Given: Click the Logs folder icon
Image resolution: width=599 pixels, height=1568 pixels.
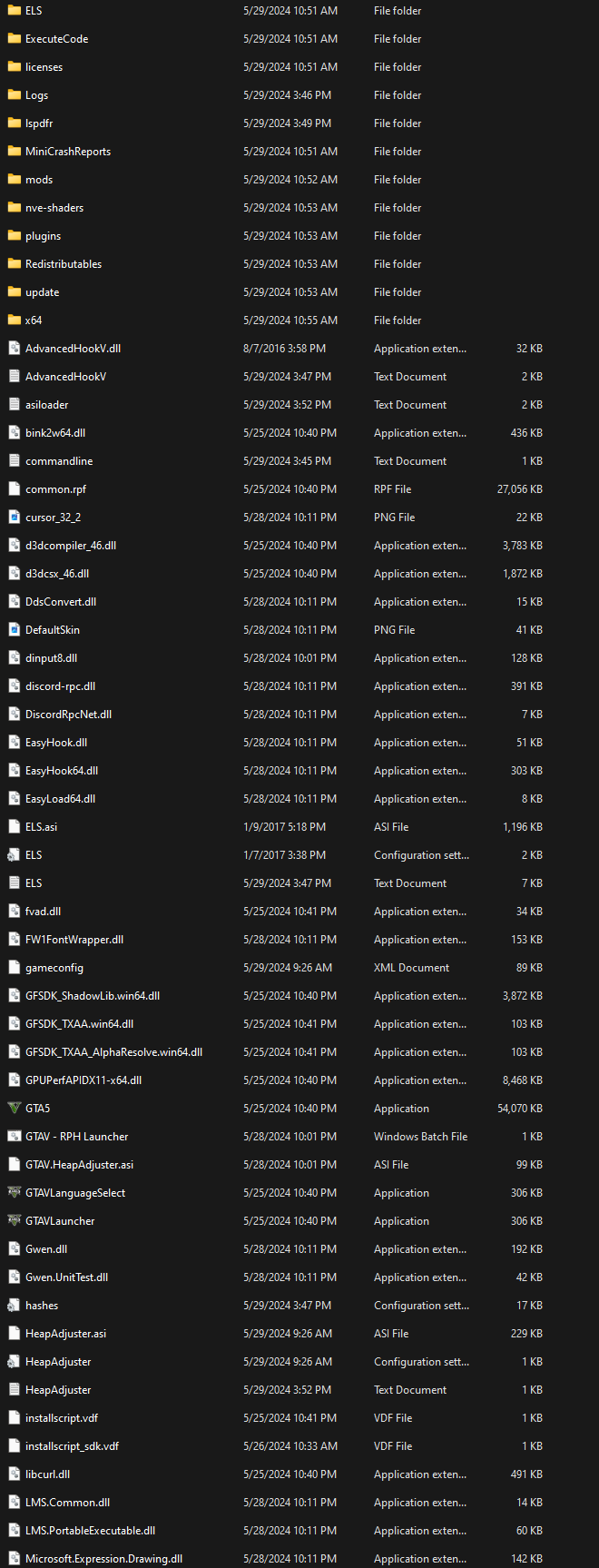Looking at the screenshot, I should (14, 95).
